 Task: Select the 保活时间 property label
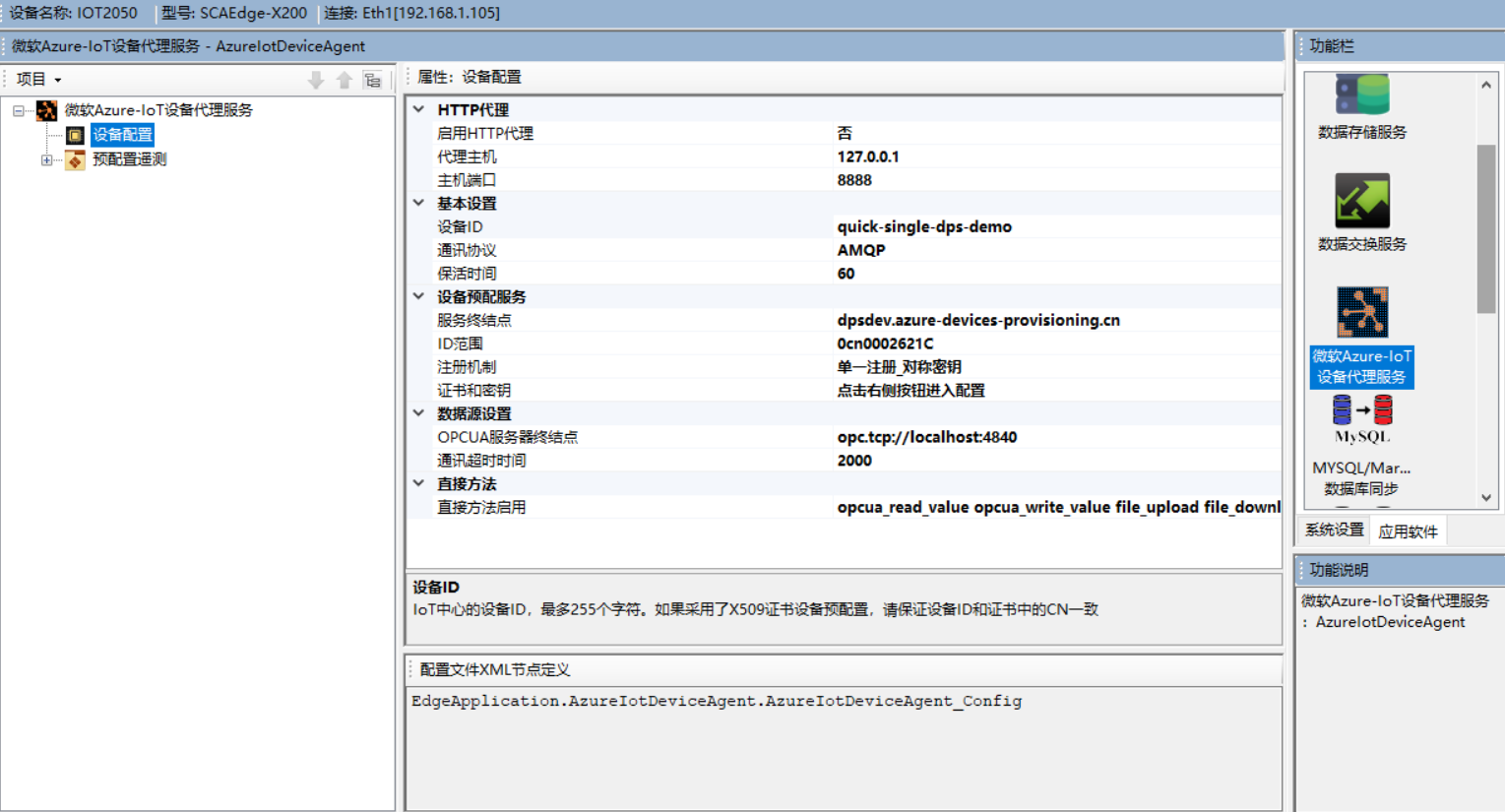point(467,274)
